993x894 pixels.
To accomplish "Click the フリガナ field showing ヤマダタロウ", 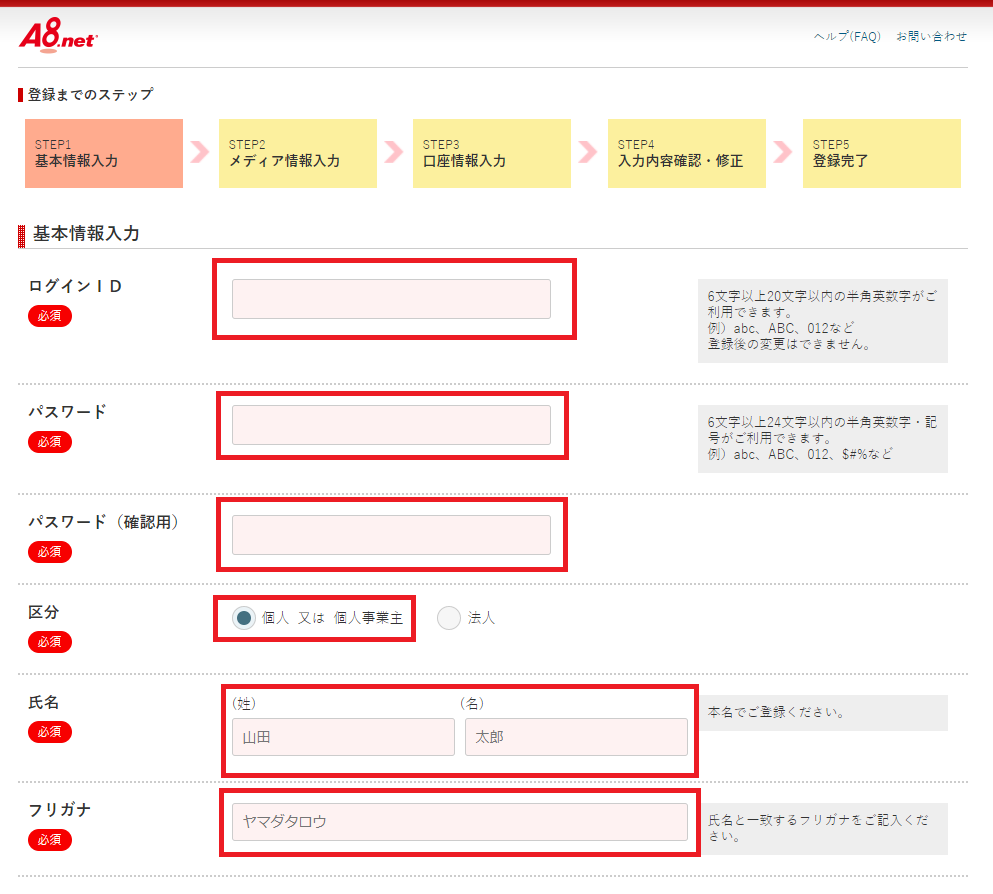I will pos(460,822).
